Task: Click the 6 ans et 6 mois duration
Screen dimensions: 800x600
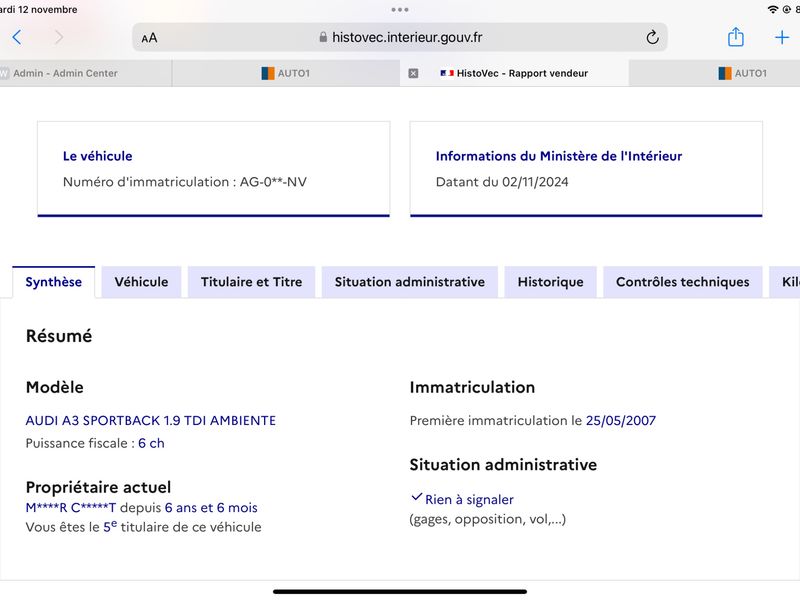Action: coord(211,508)
